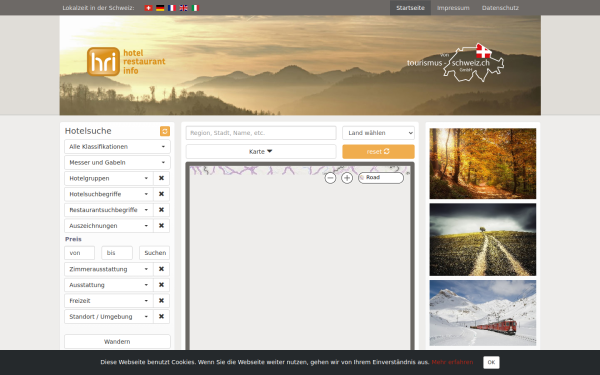Open the Datenschutz page

click(x=500, y=8)
